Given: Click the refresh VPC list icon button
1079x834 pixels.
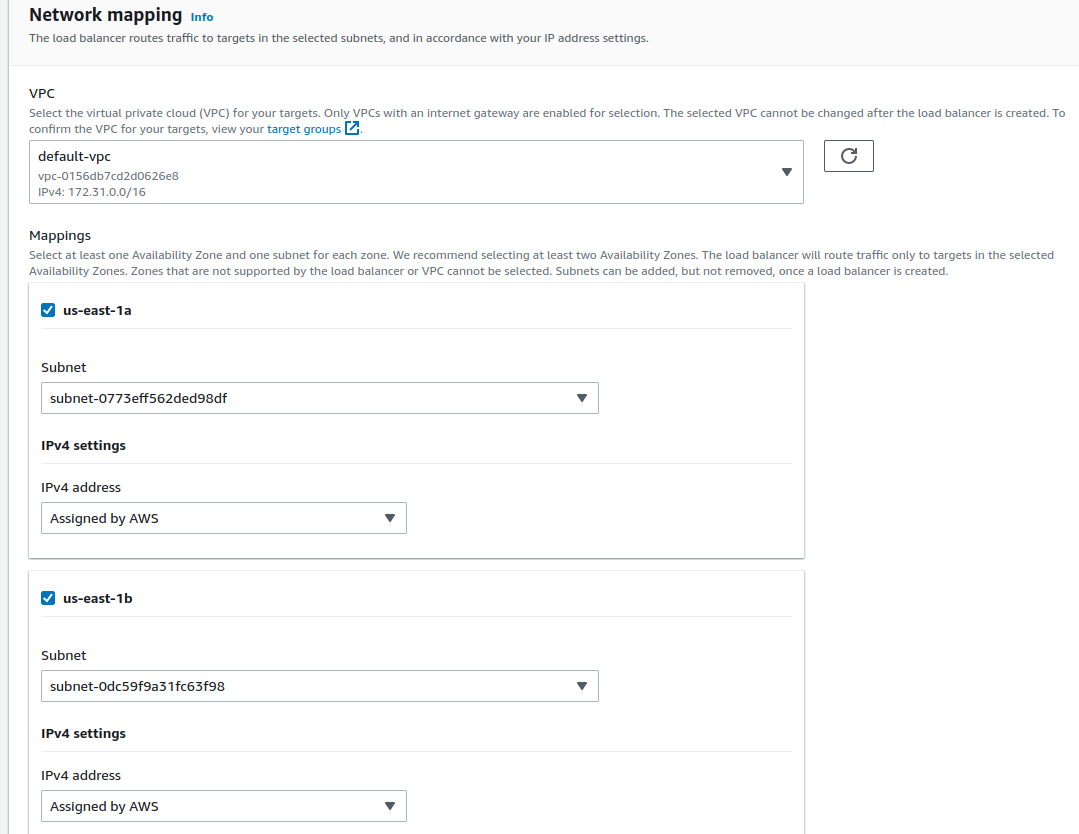Looking at the screenshot, I should [x=848, y=156].
